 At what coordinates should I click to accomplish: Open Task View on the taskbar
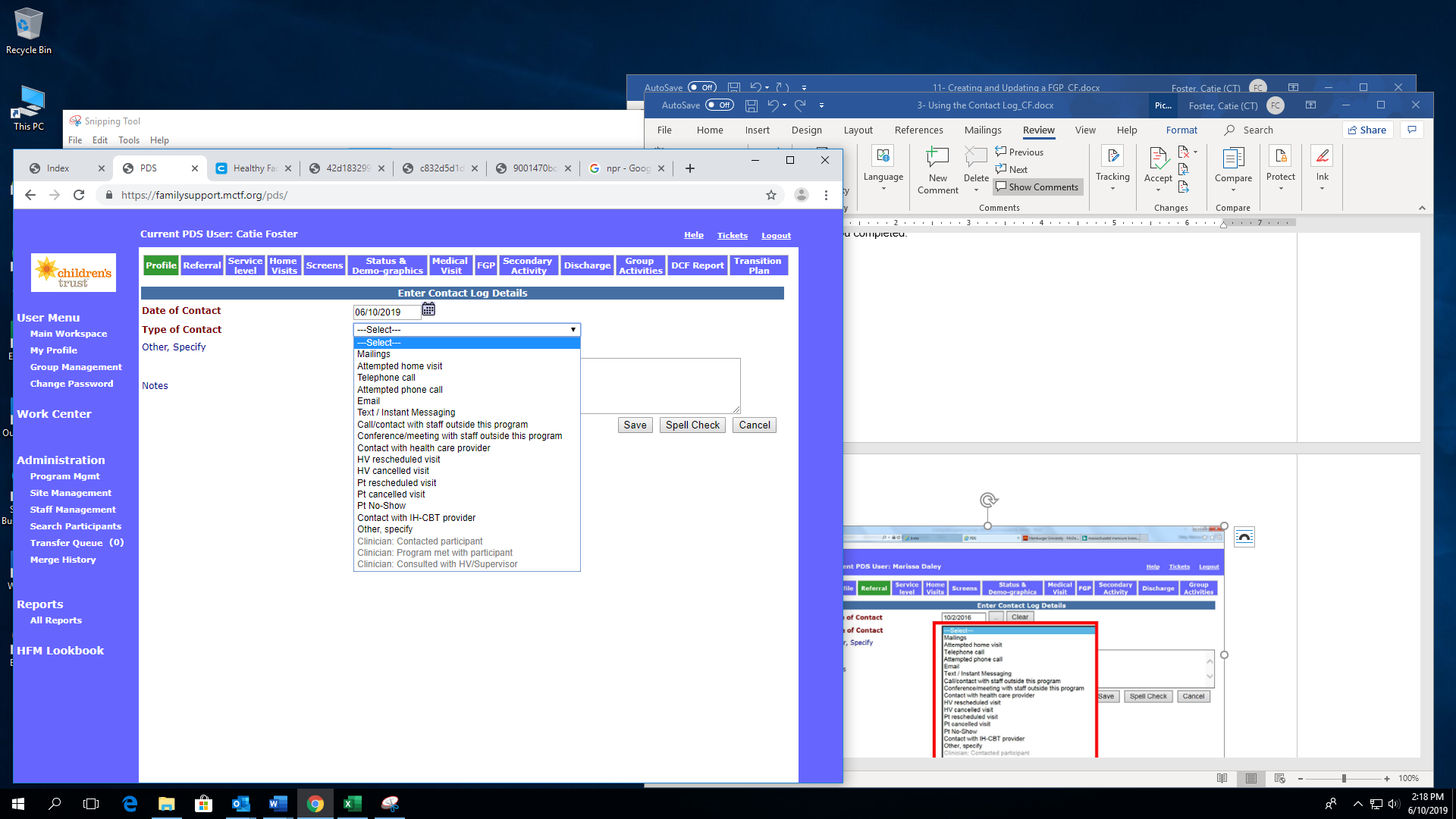point(91,804)
